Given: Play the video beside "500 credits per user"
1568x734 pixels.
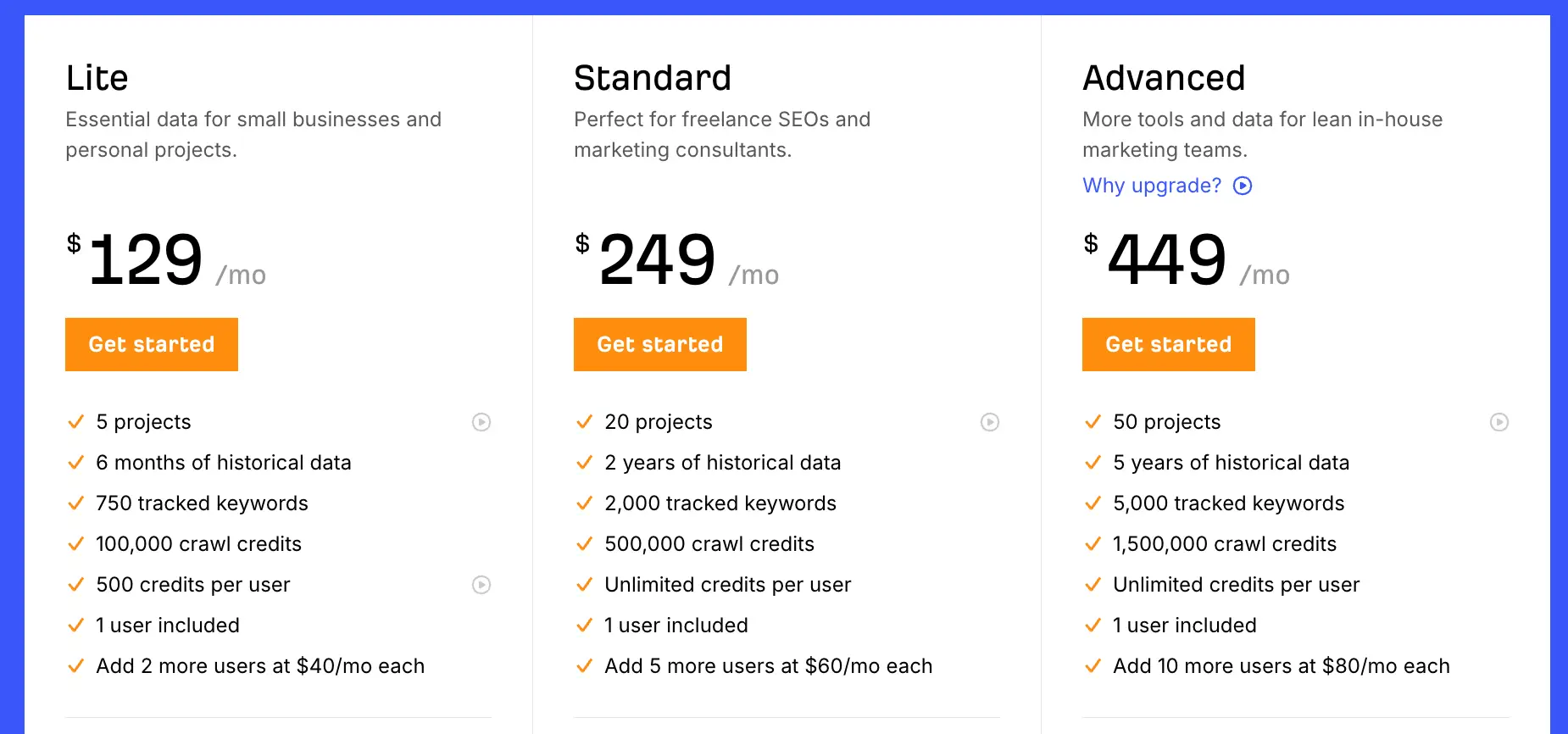Looking at the screenshot, I should 481,584.
